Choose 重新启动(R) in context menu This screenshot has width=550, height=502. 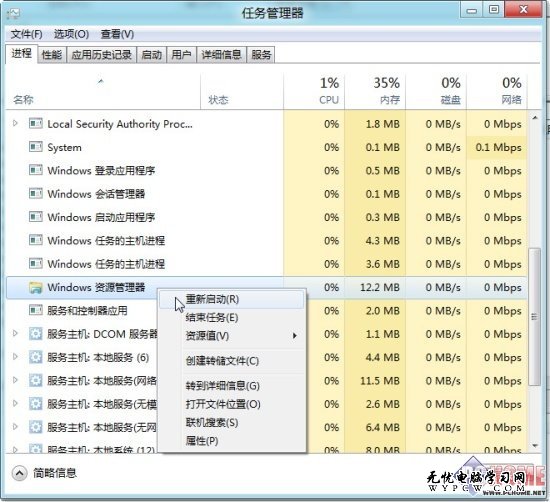[232, 300]
